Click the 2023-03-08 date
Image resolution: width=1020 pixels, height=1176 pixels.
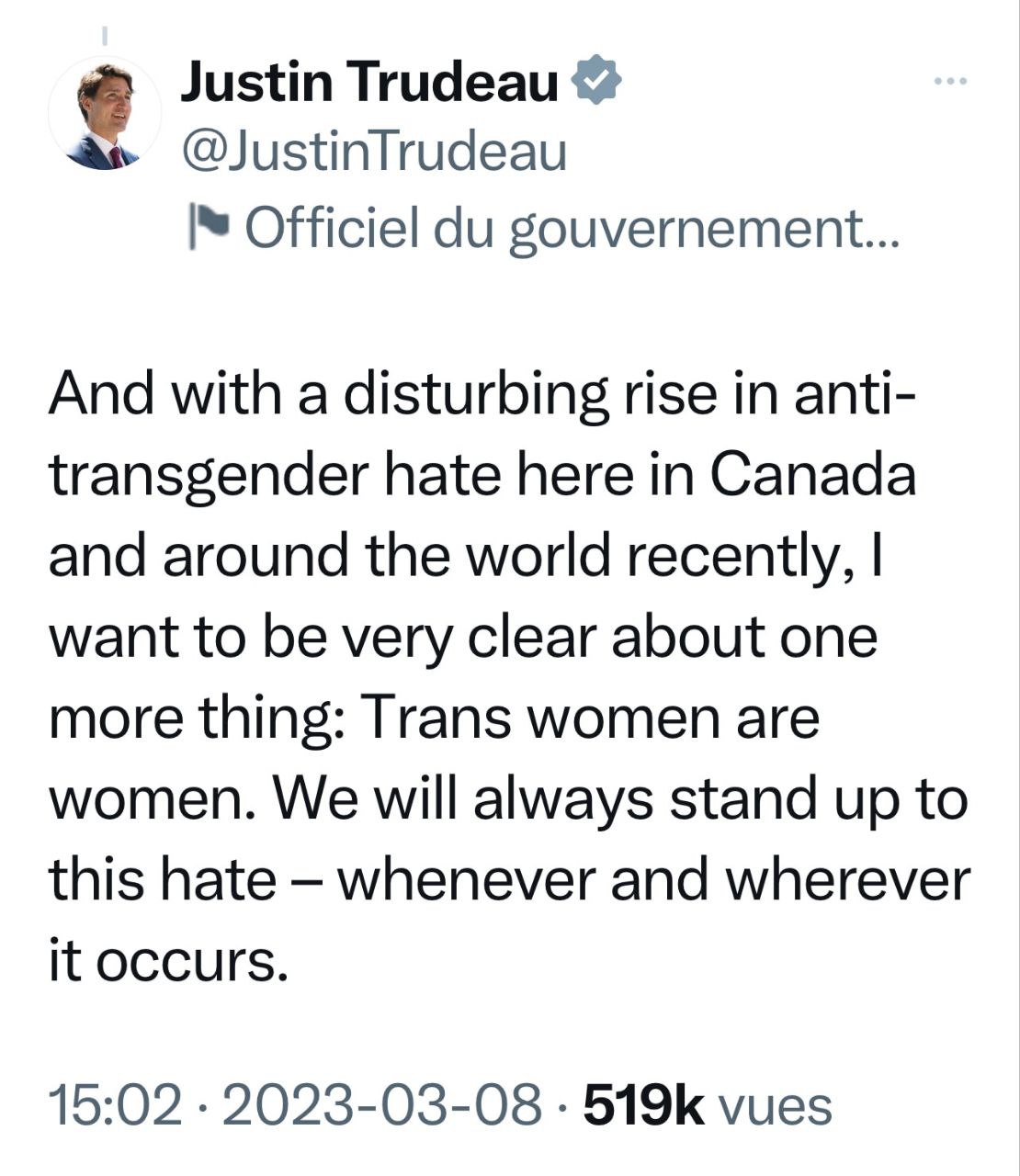click(381, 1105)
